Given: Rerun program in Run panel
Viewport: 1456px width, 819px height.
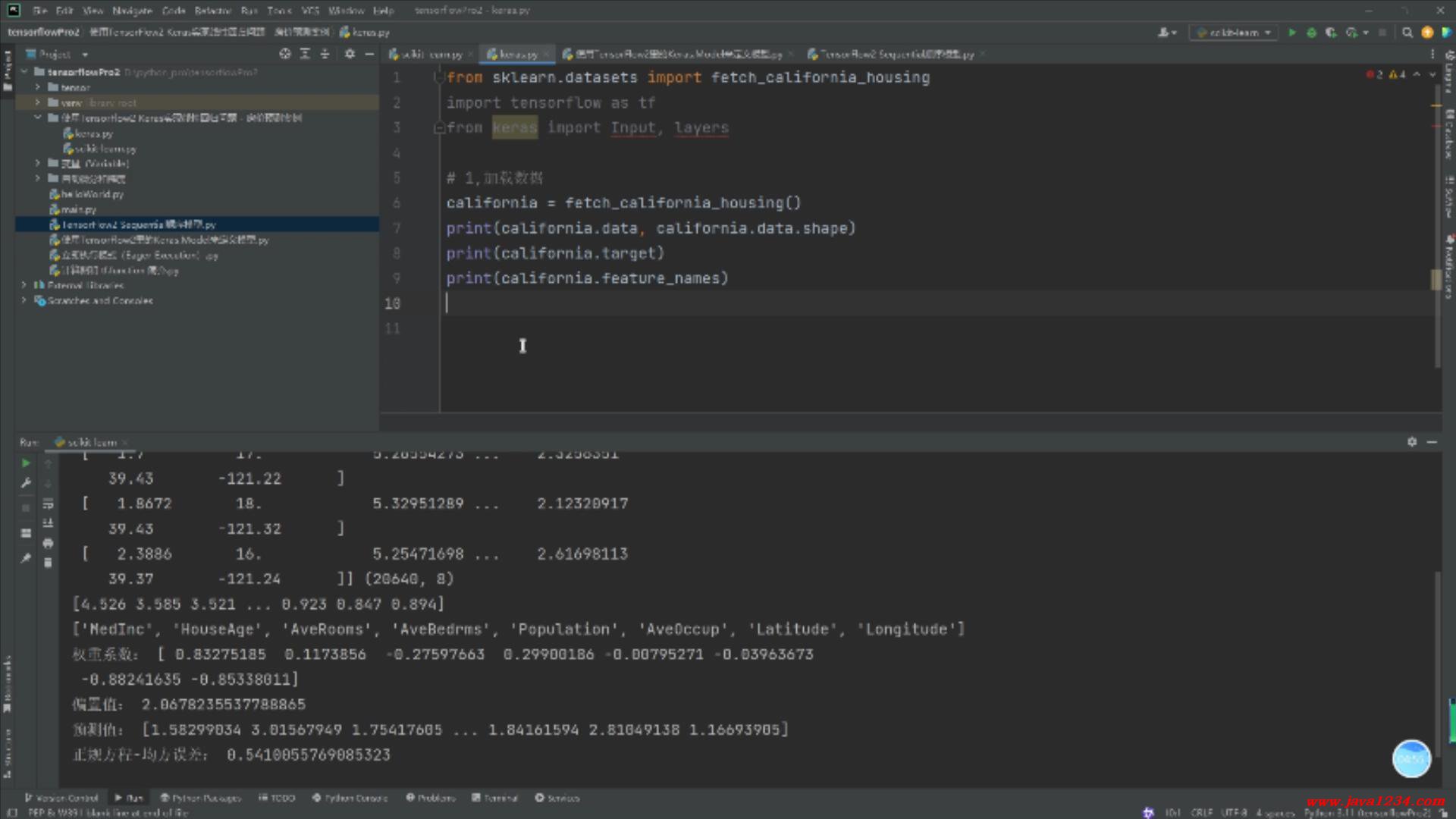Looking at the screenshot, I should [x=26, y=463].
